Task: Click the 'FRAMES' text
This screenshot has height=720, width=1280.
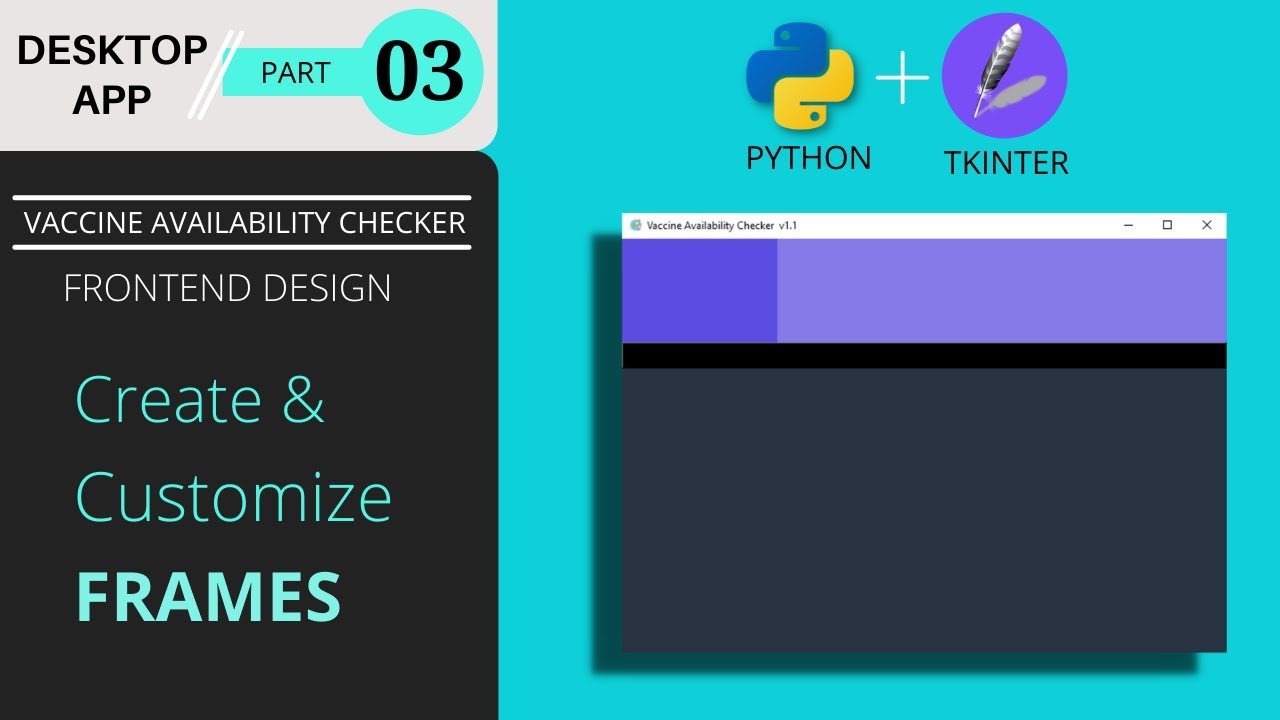Action: click(x=209, y=597)
